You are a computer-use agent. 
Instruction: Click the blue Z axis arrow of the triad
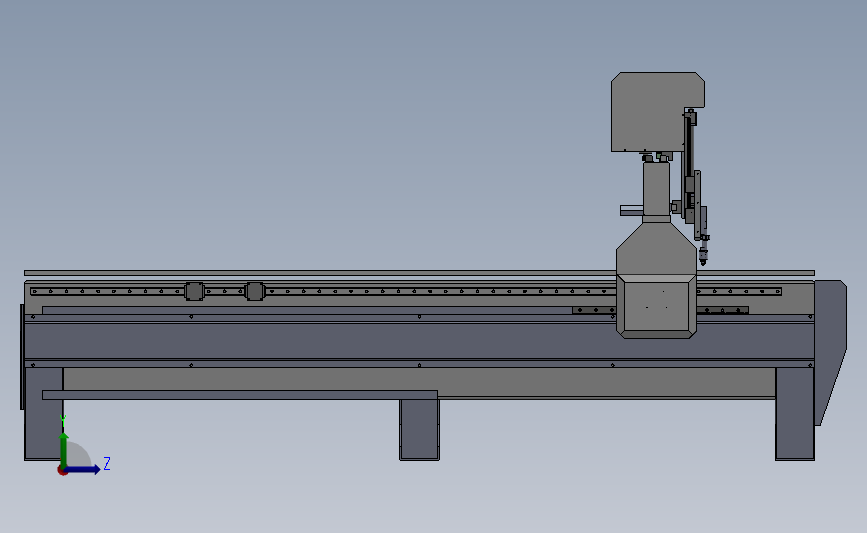pos(83,469)
